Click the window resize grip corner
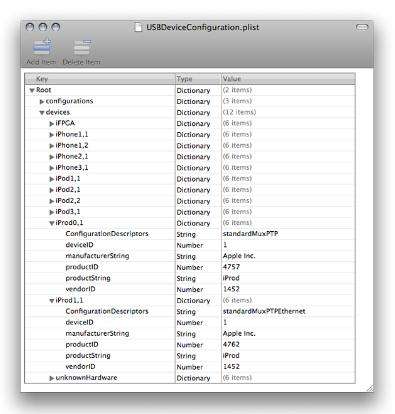 pyautogui.click(x=370, y=388)
